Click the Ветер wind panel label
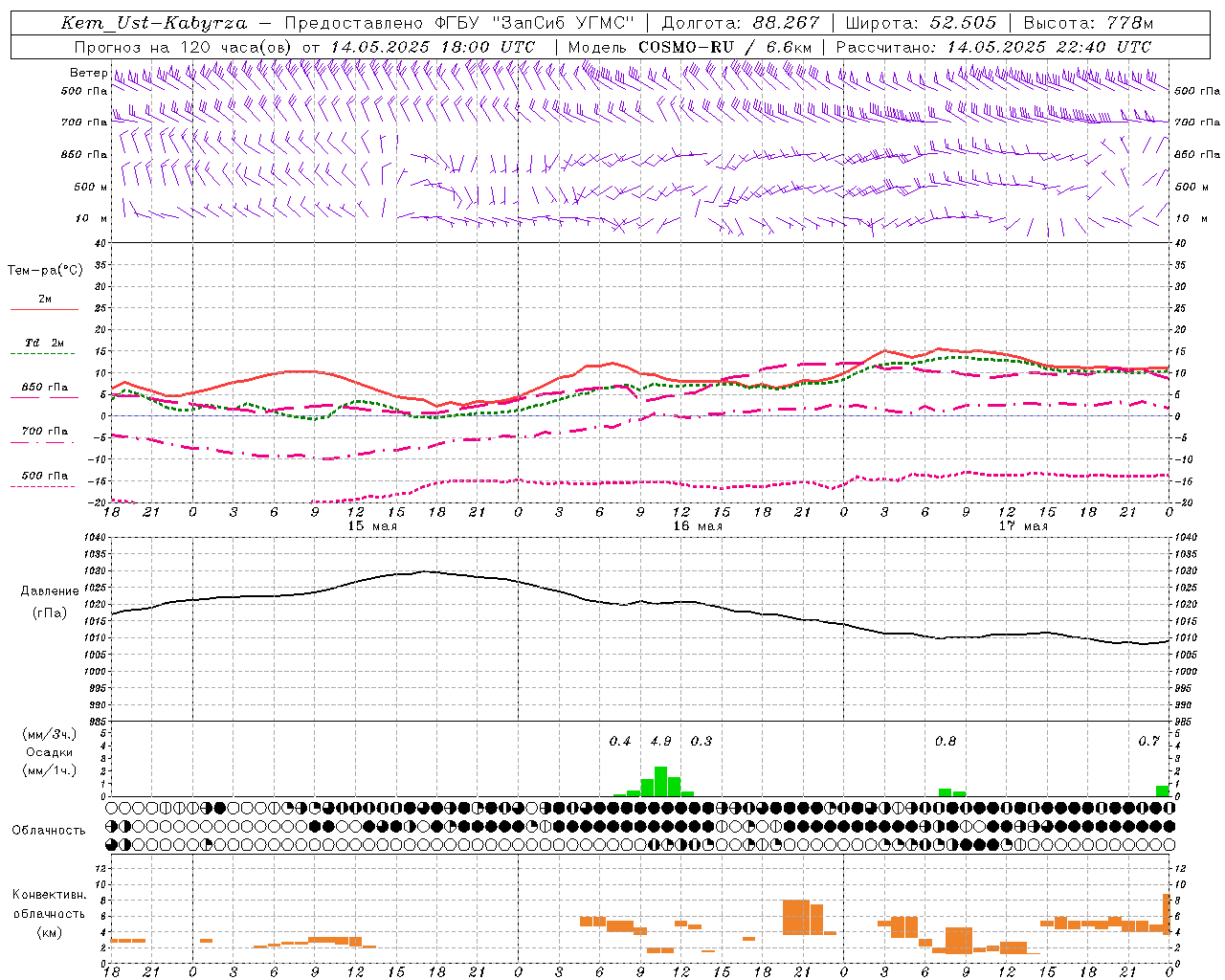This screenshot has width=1225, height=980. click(x=88, y=73)
